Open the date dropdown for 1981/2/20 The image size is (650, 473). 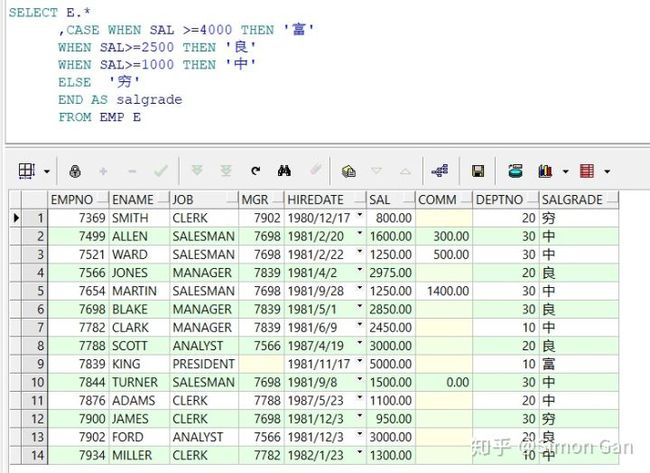pos(359,233)
